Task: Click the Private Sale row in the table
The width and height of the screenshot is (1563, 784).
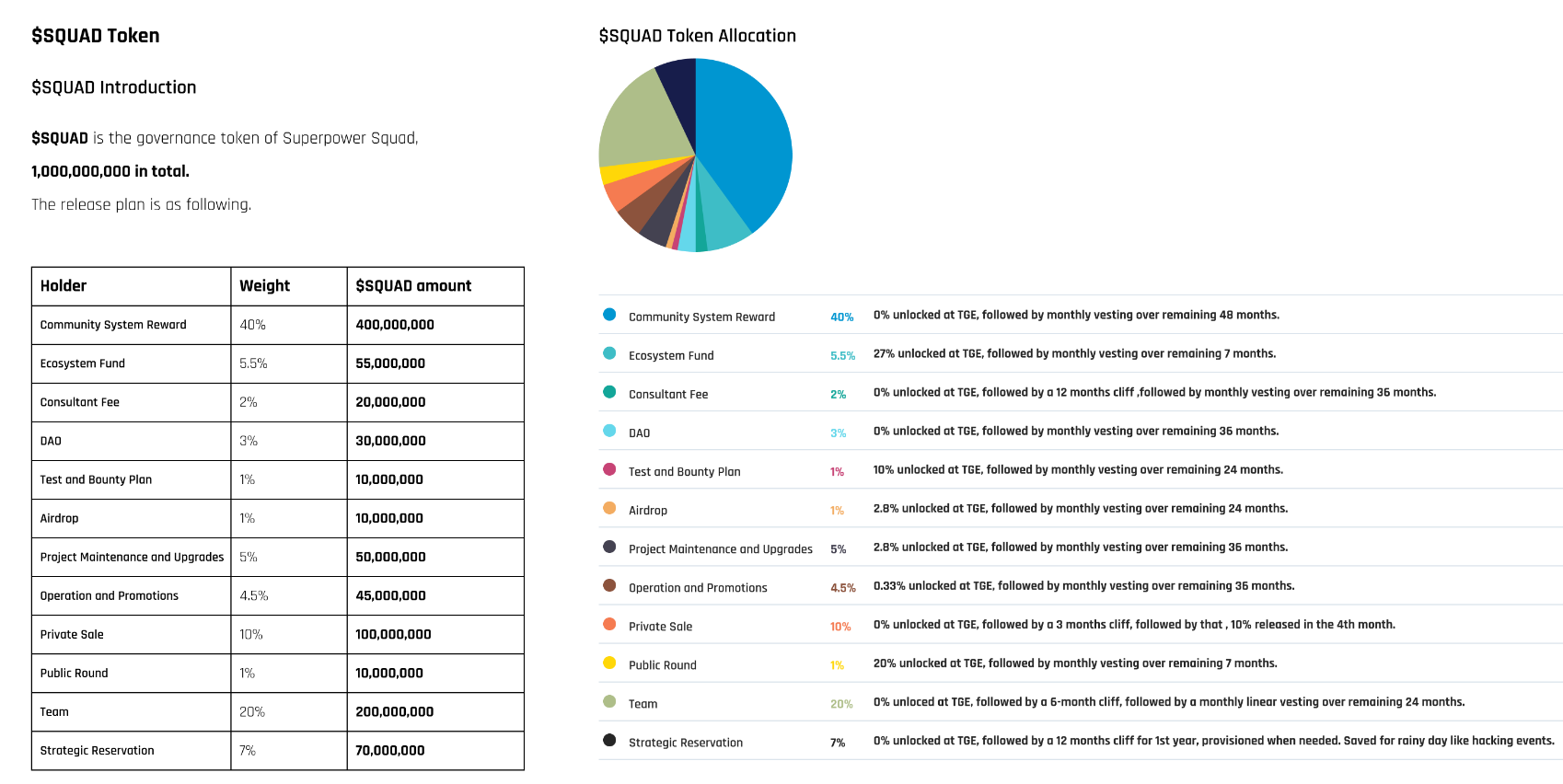Action: 72,635
